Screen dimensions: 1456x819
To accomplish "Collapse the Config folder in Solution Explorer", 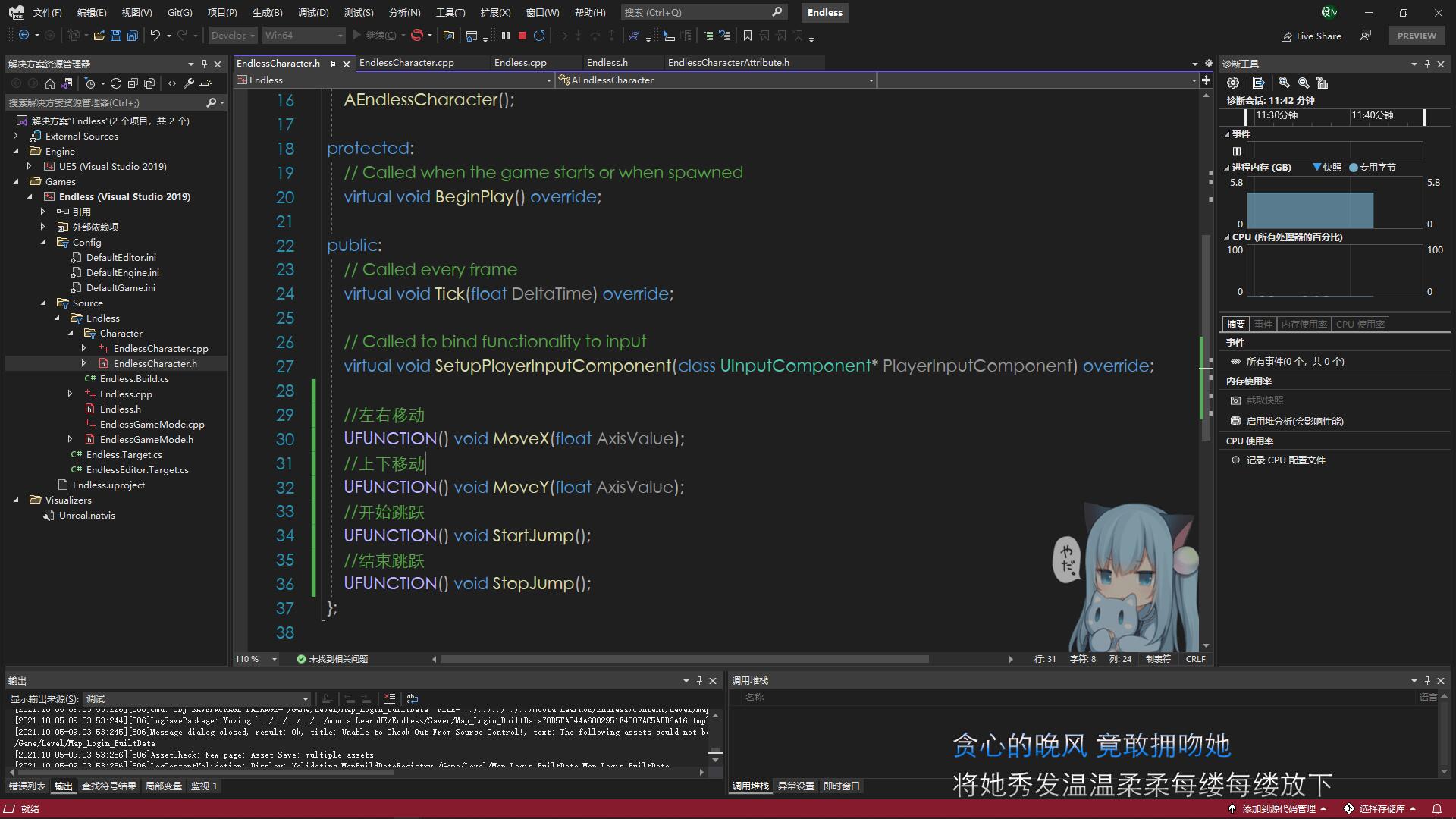I will pyautogui.click(x=43, y=242).
